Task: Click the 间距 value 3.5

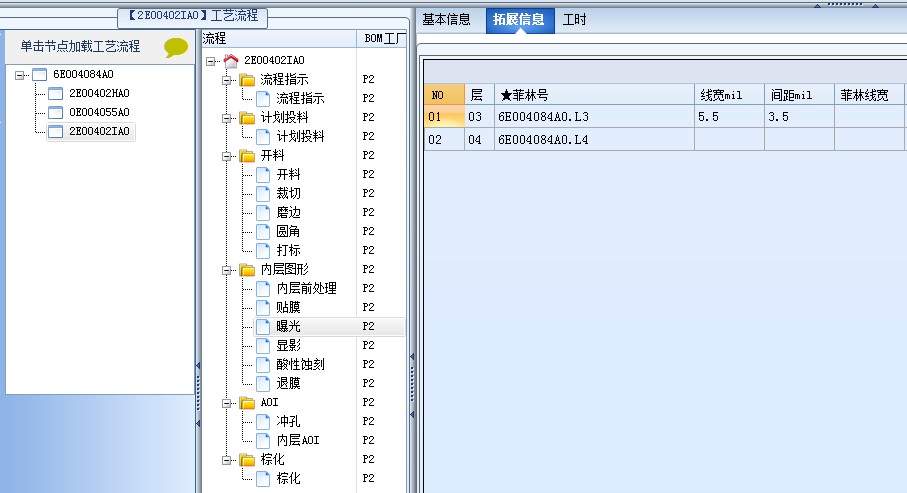Action: pos(799,117)
